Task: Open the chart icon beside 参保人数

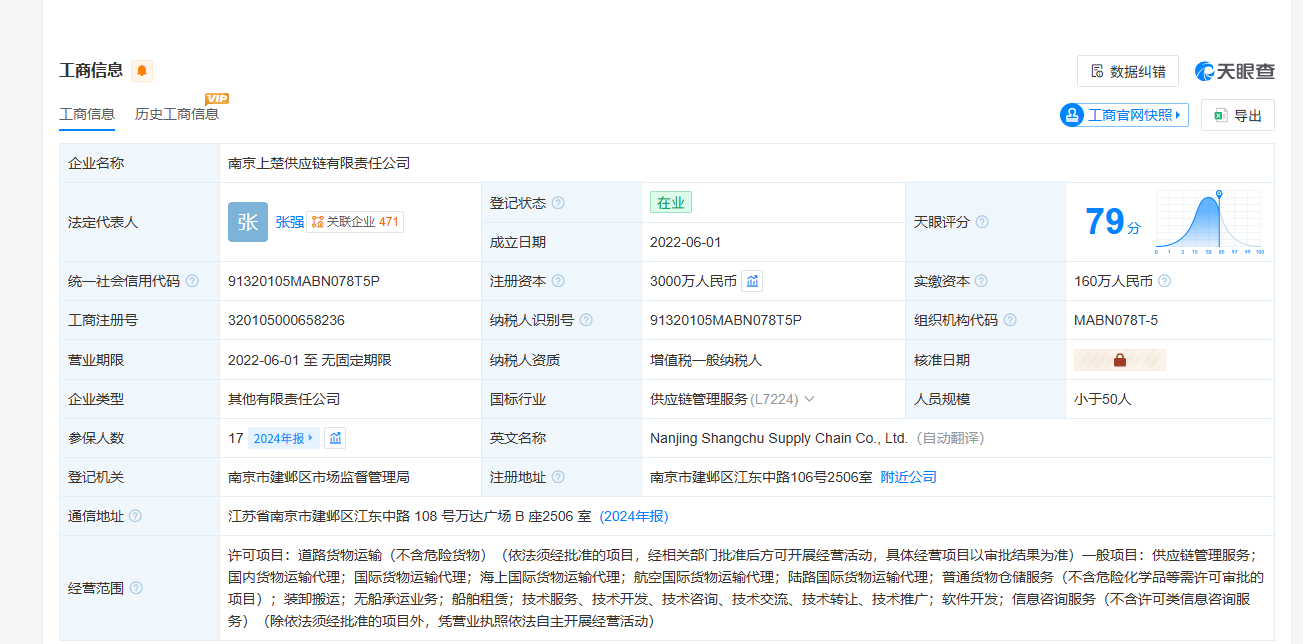Action: click(x=335, y=438)
